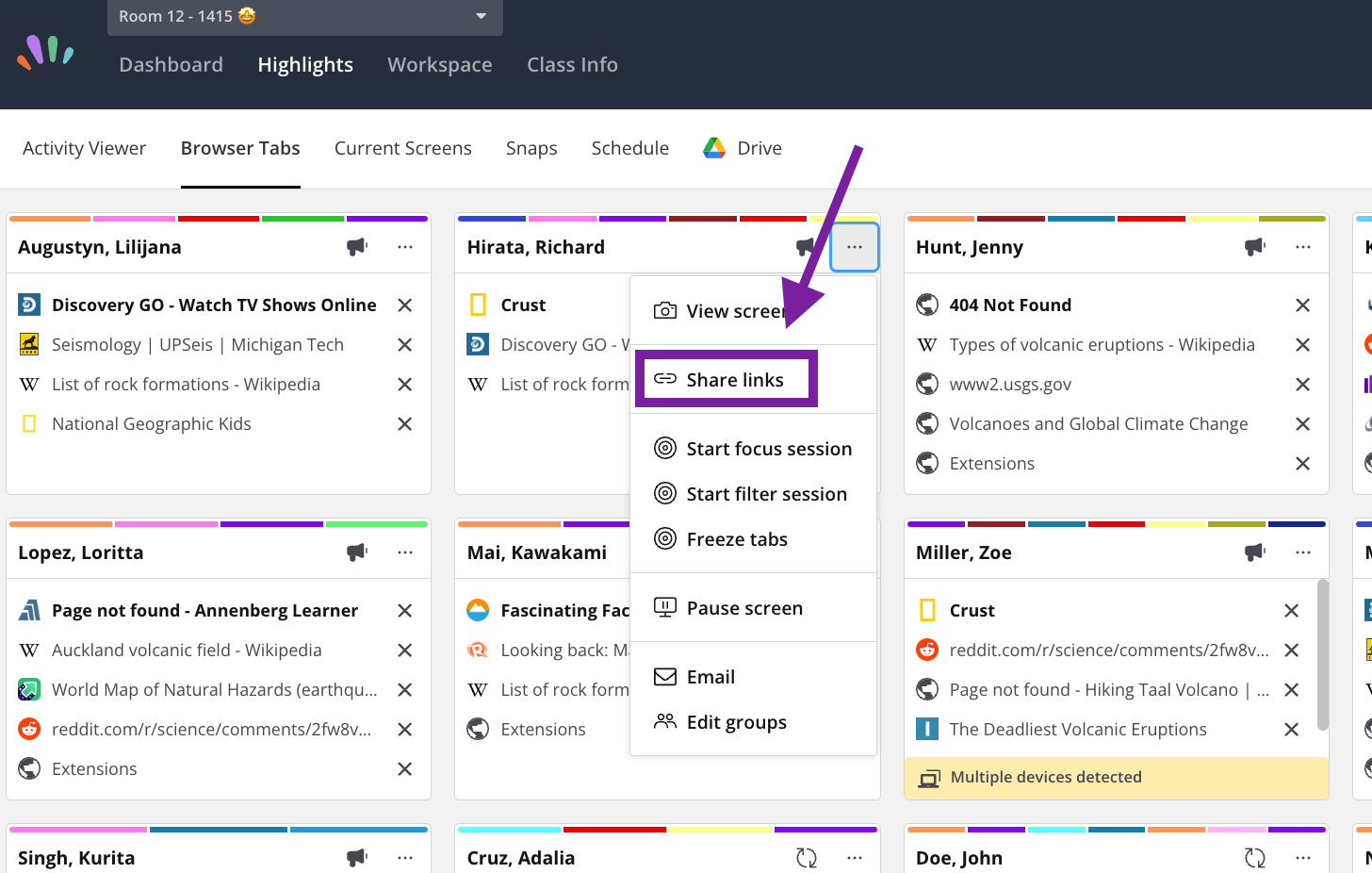Announce to Augustyn, Lilijana via megaphone icon
1372x873 pixels.
[x=357, y=247]
